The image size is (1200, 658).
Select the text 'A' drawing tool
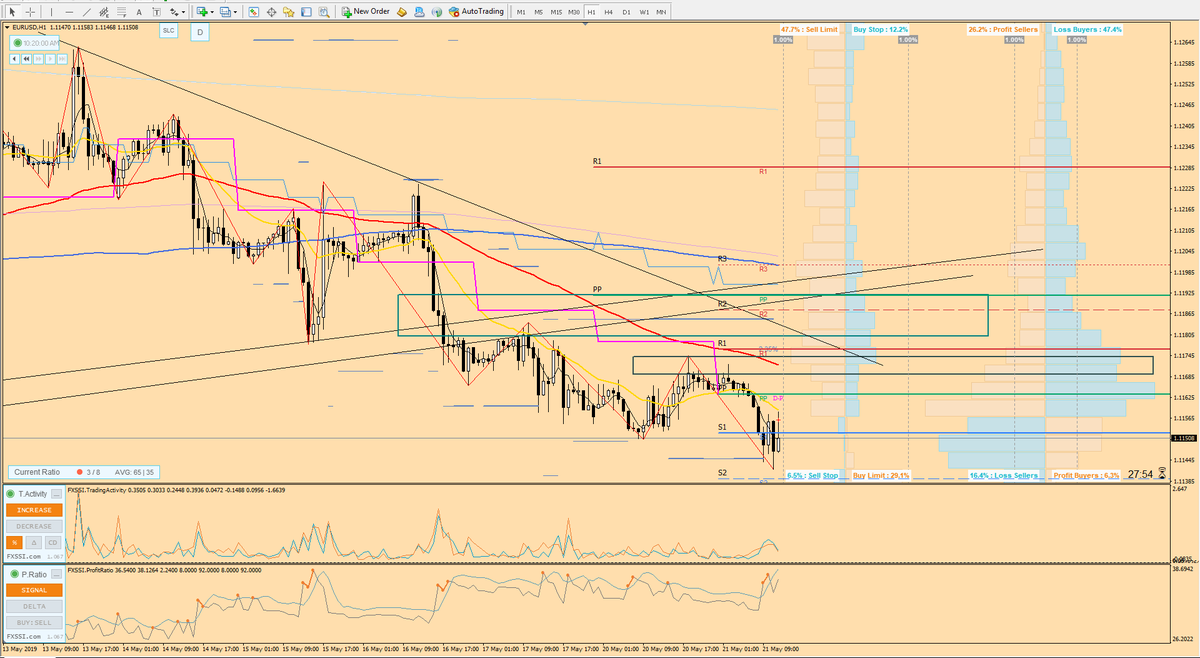(x=139, y=12)
